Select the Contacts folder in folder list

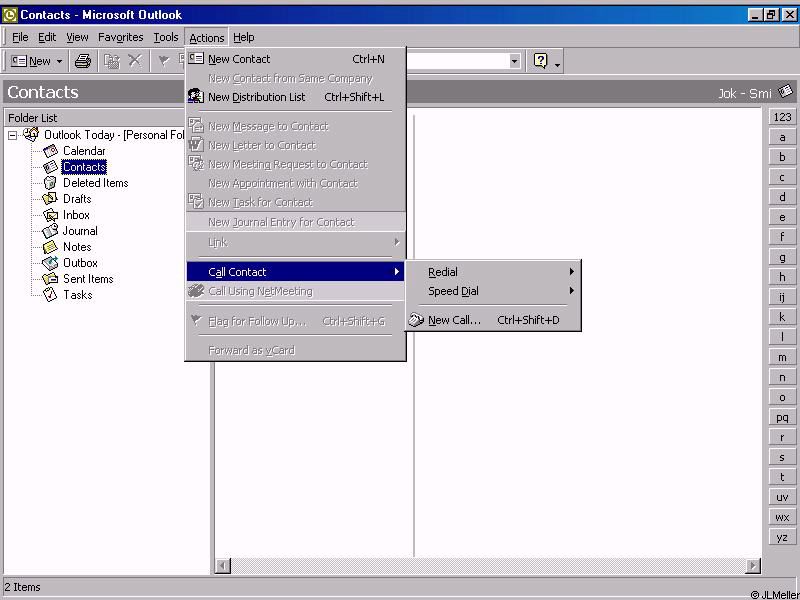pos(84,167)
